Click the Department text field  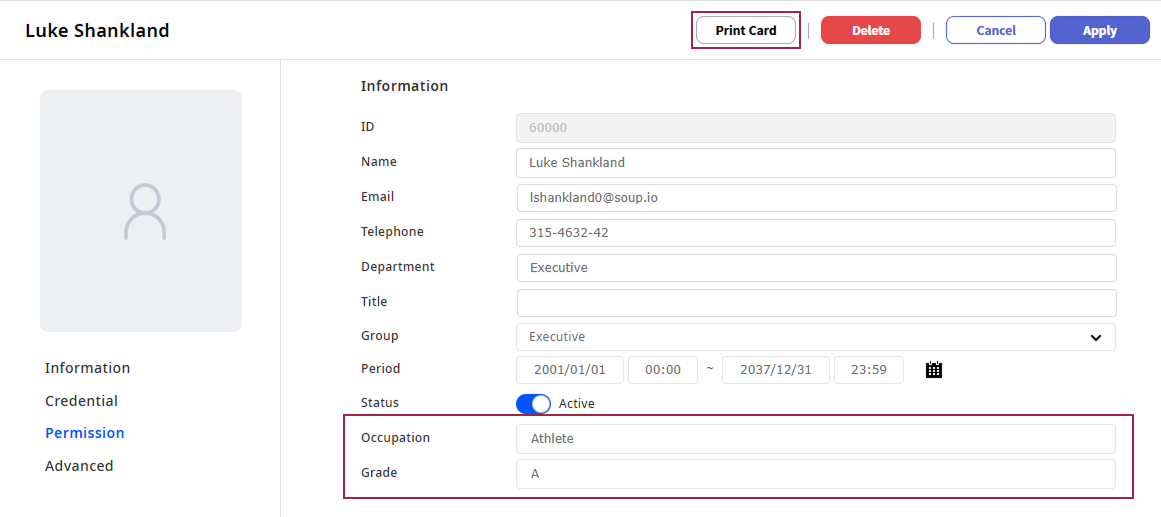click(x=815, y=268)
